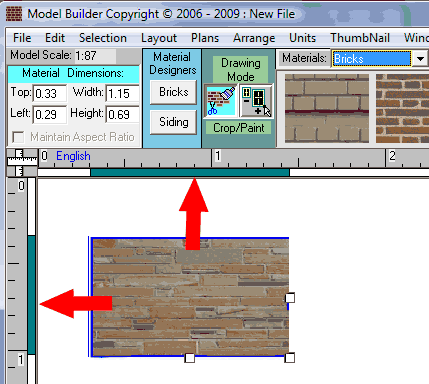
Task: Click the teal horizontal ruler extent bar
Action: pos(190,172)
